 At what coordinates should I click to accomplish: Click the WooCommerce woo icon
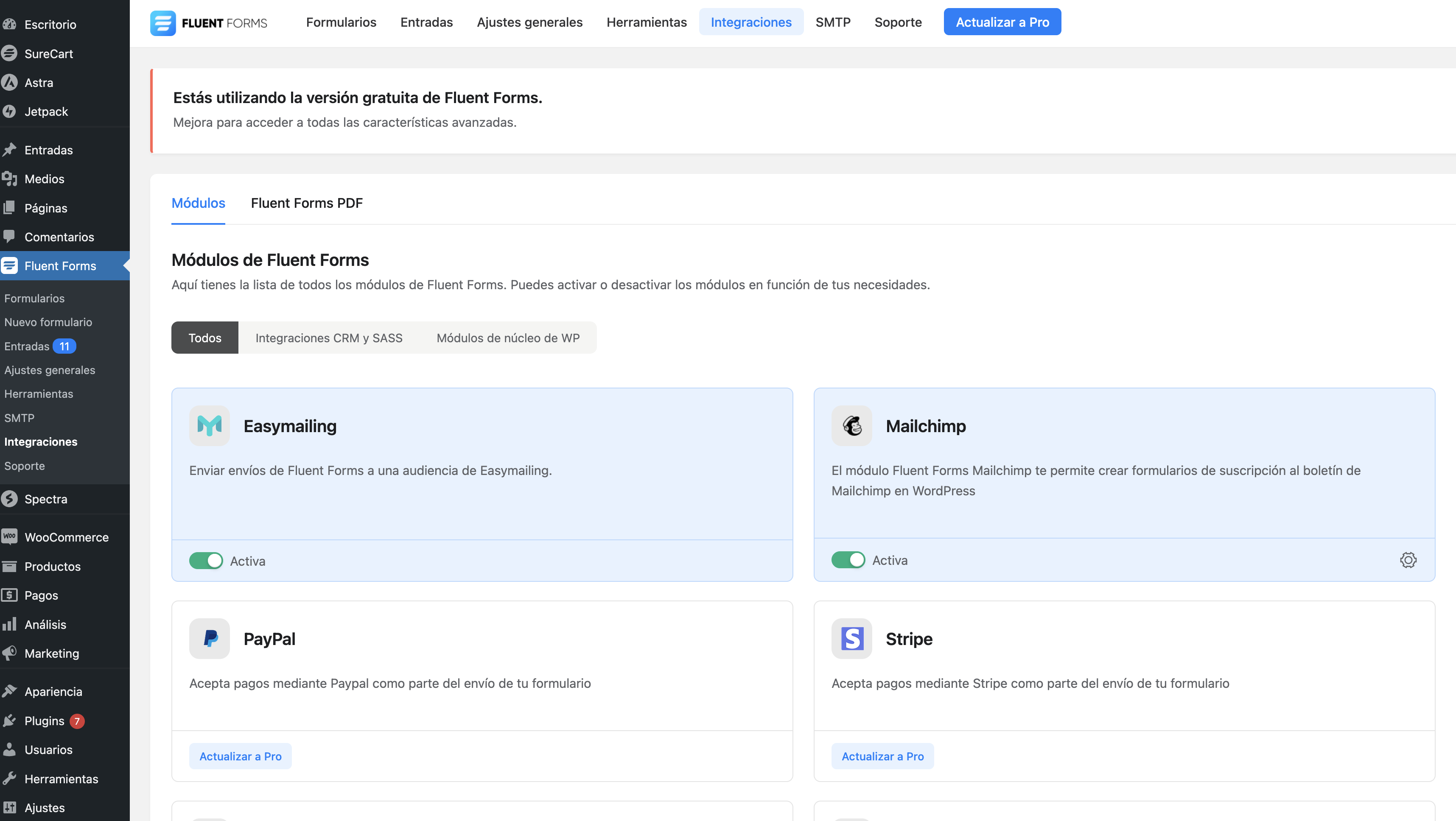point(9,537)
